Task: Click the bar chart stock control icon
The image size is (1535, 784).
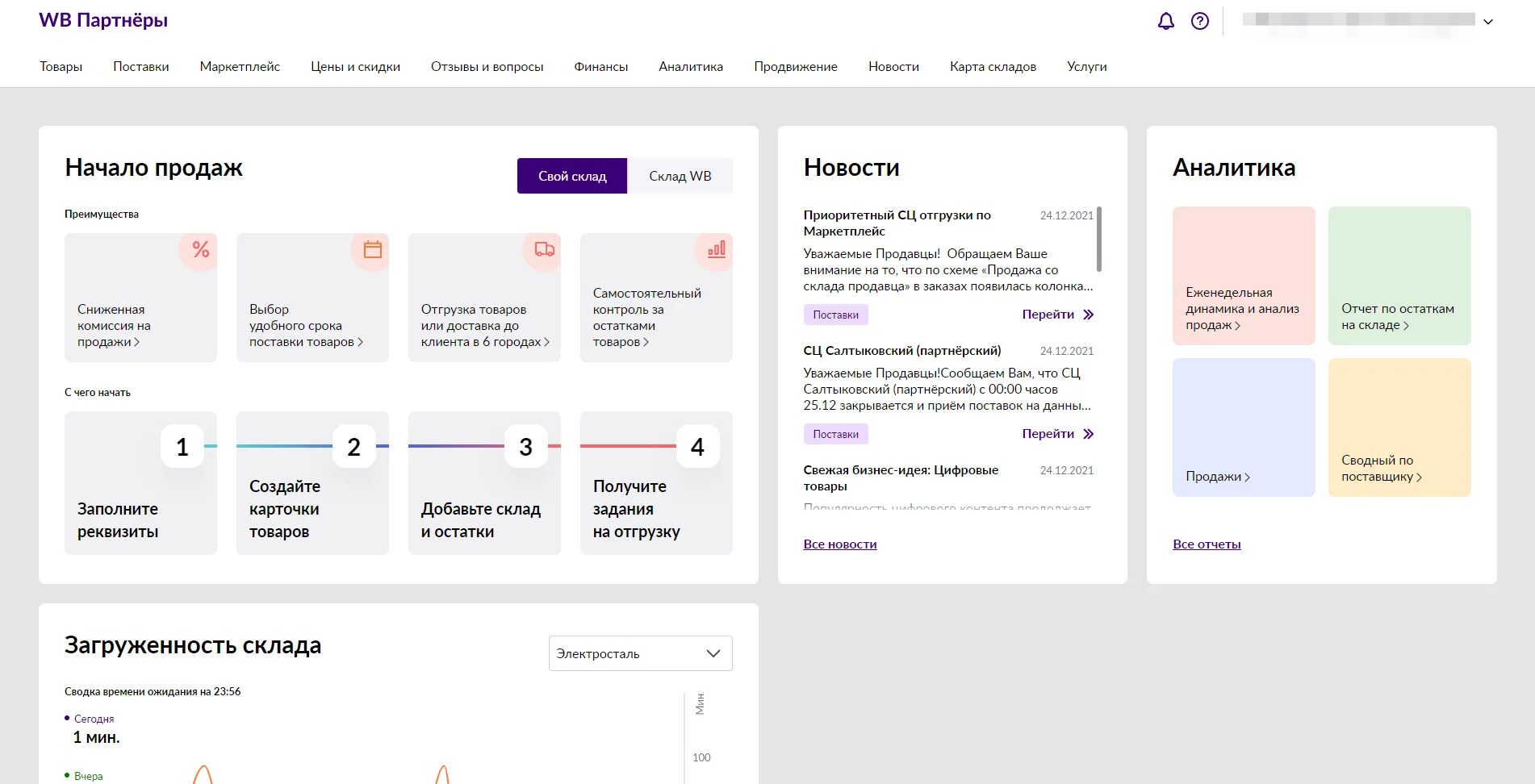Action: [716, 249]
